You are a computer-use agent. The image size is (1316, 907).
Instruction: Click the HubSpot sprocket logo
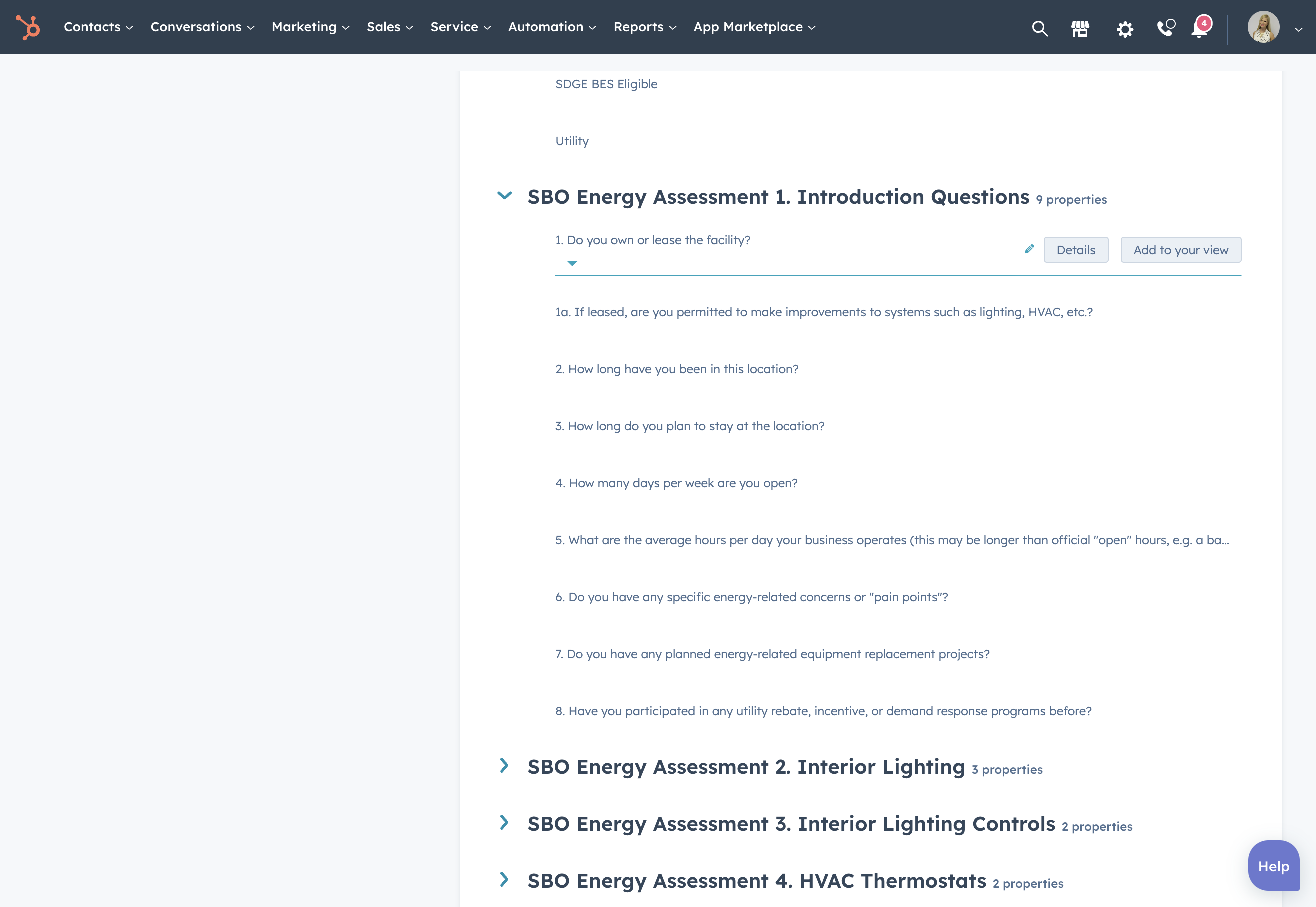(28, 27)
